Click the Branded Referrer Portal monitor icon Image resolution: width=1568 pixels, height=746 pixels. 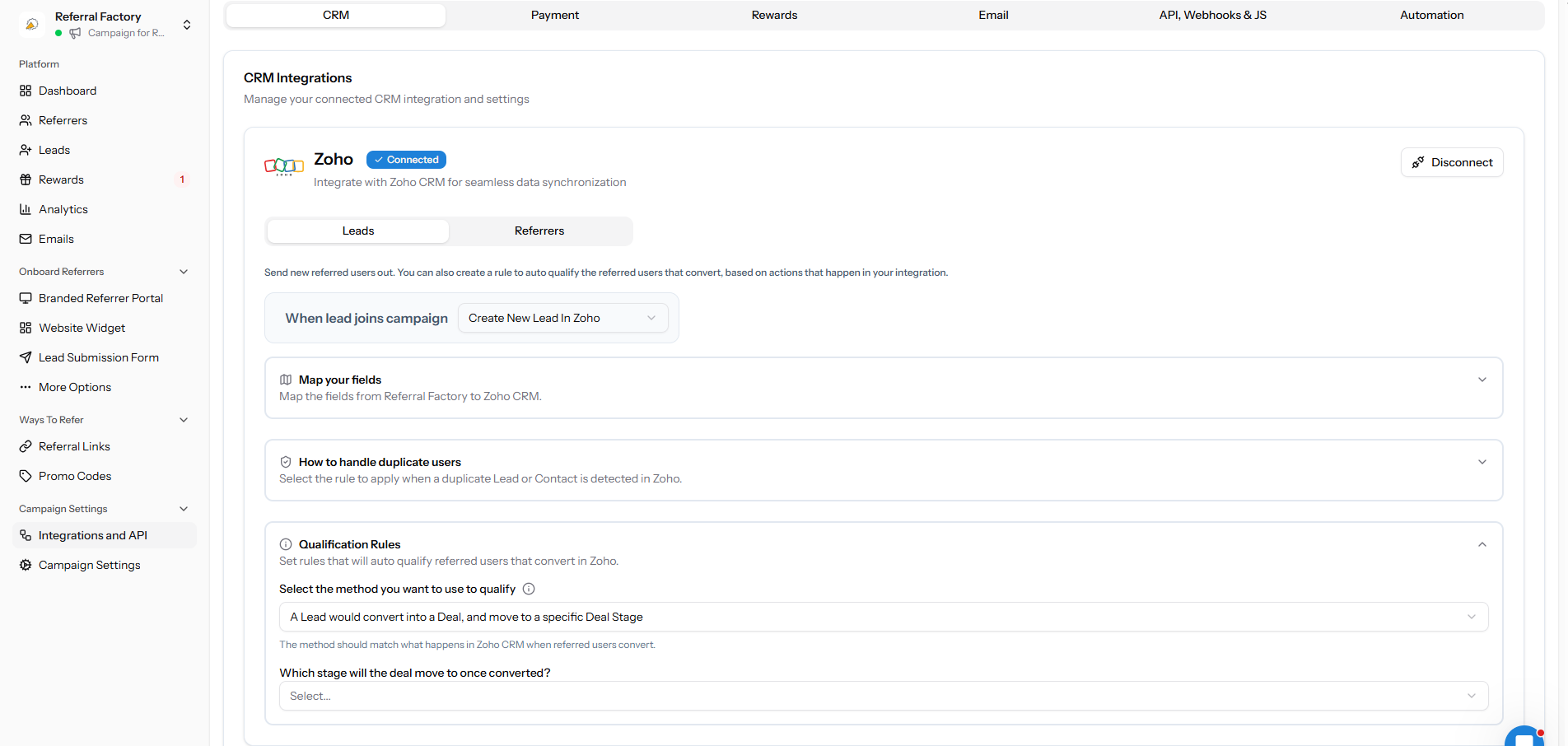pyautogui.click(x=26, y=298)
